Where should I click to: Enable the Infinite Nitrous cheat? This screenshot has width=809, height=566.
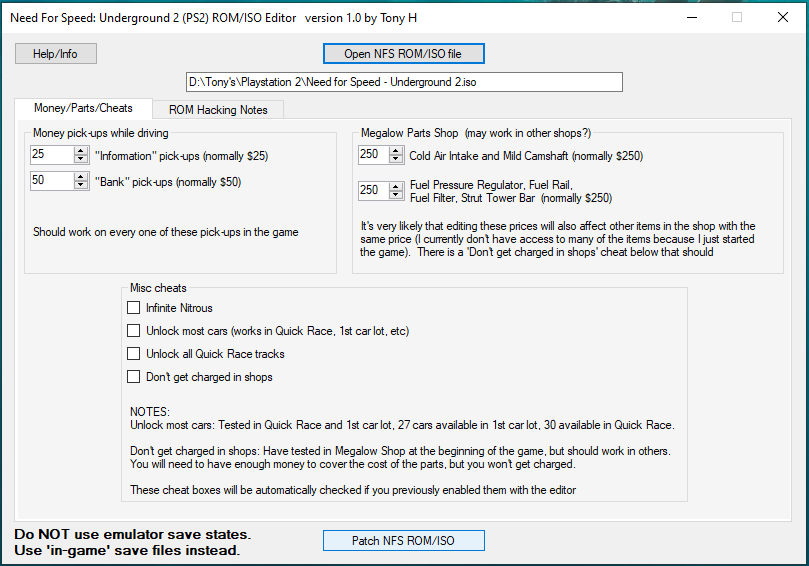coord(134,308)
